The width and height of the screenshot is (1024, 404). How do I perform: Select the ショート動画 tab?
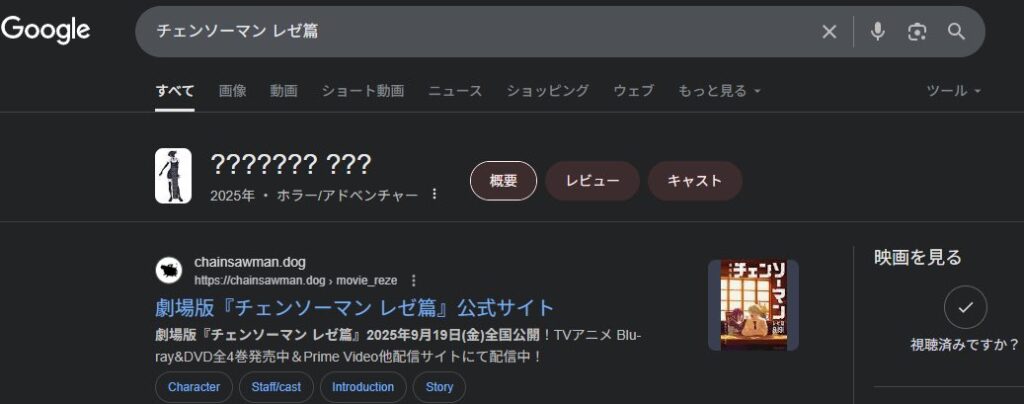362,91
